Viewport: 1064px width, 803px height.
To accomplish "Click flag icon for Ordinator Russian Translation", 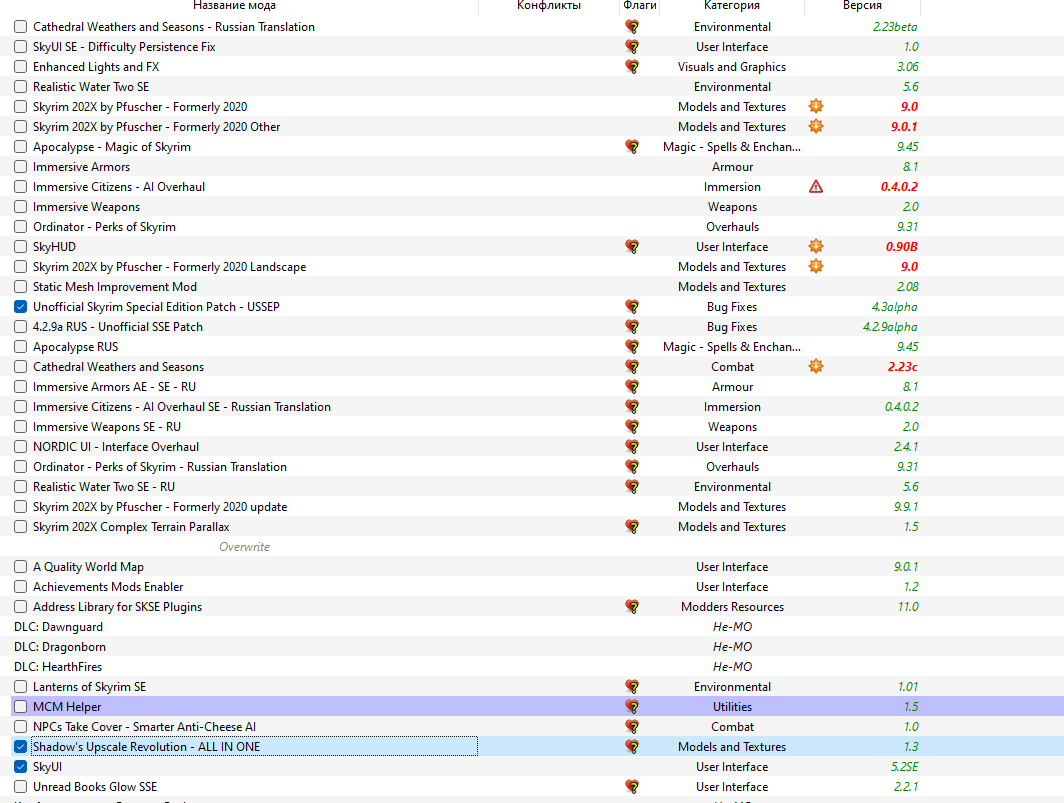I will pos(632,467).
